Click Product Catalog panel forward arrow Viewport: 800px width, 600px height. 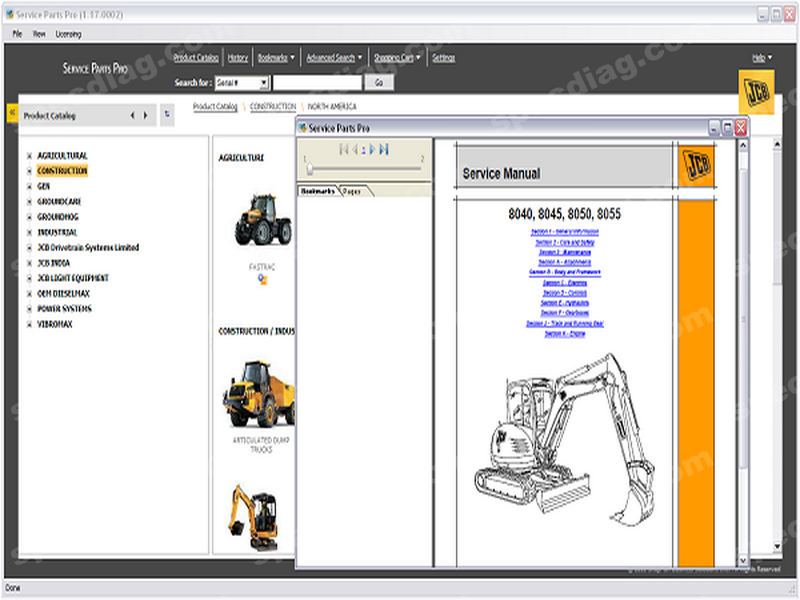coord(146,115)
